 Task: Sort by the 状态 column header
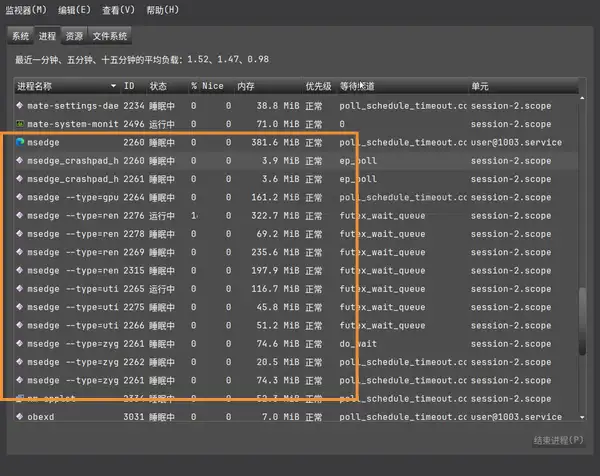167,86
